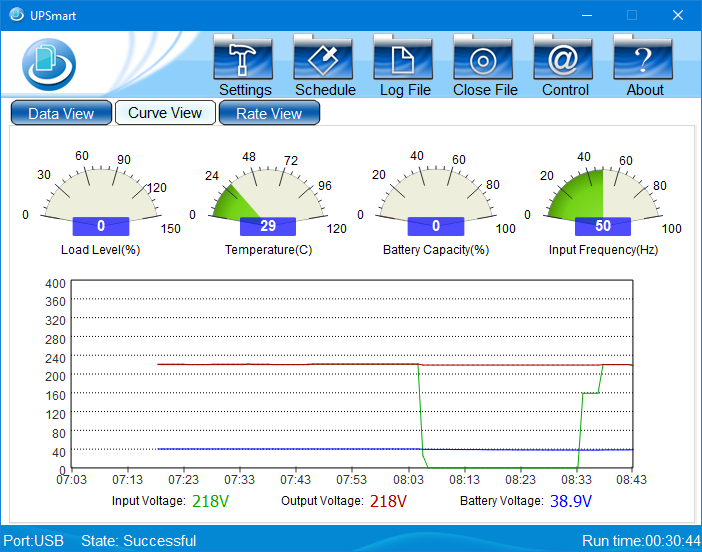Open the About question mark icon

643,57
